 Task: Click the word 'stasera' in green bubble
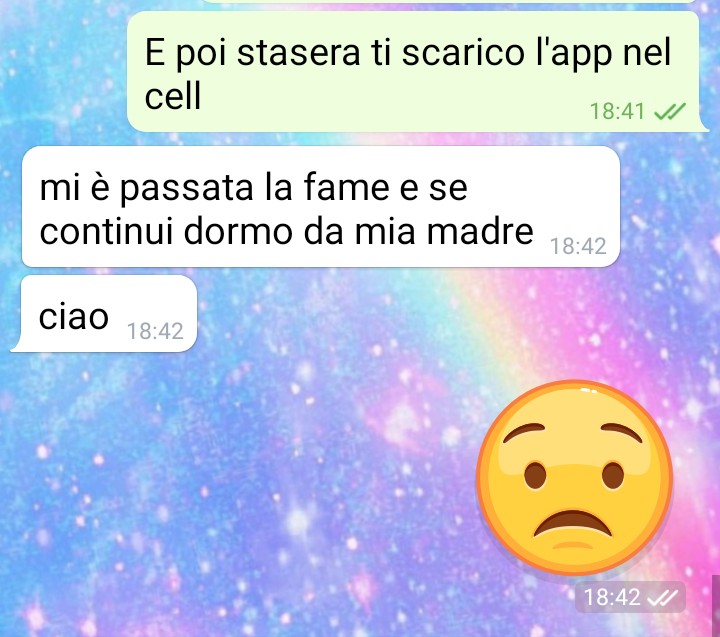[299, 52]
